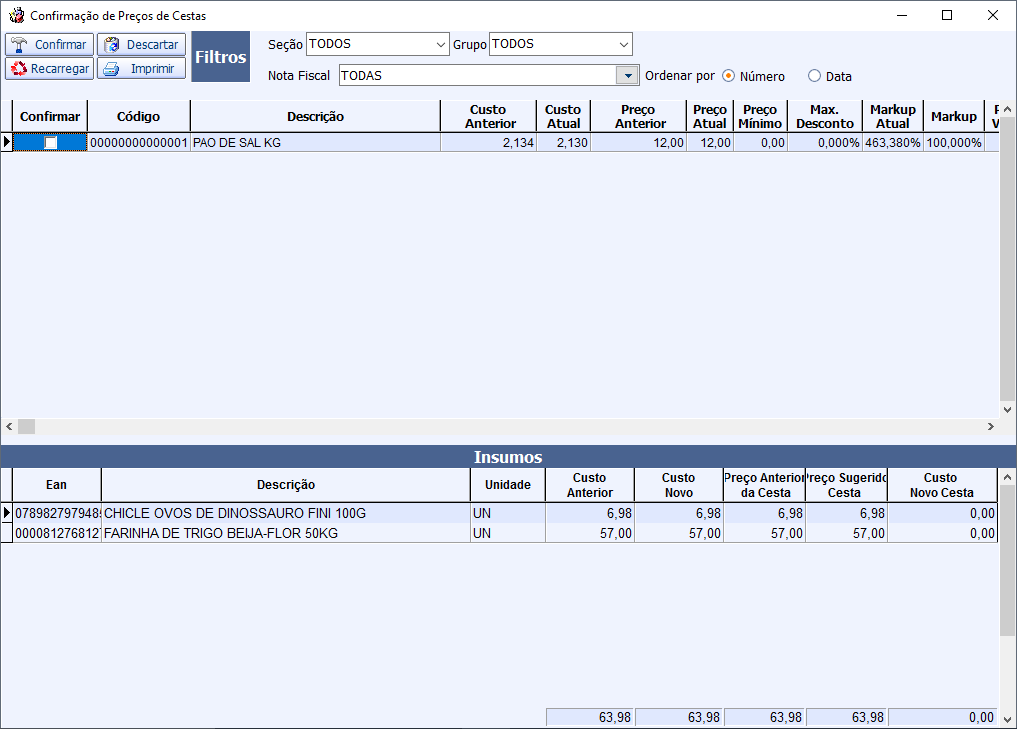Click the Filtros panel label
Screen dimensions: 1017x729
(x=221, y=56)
